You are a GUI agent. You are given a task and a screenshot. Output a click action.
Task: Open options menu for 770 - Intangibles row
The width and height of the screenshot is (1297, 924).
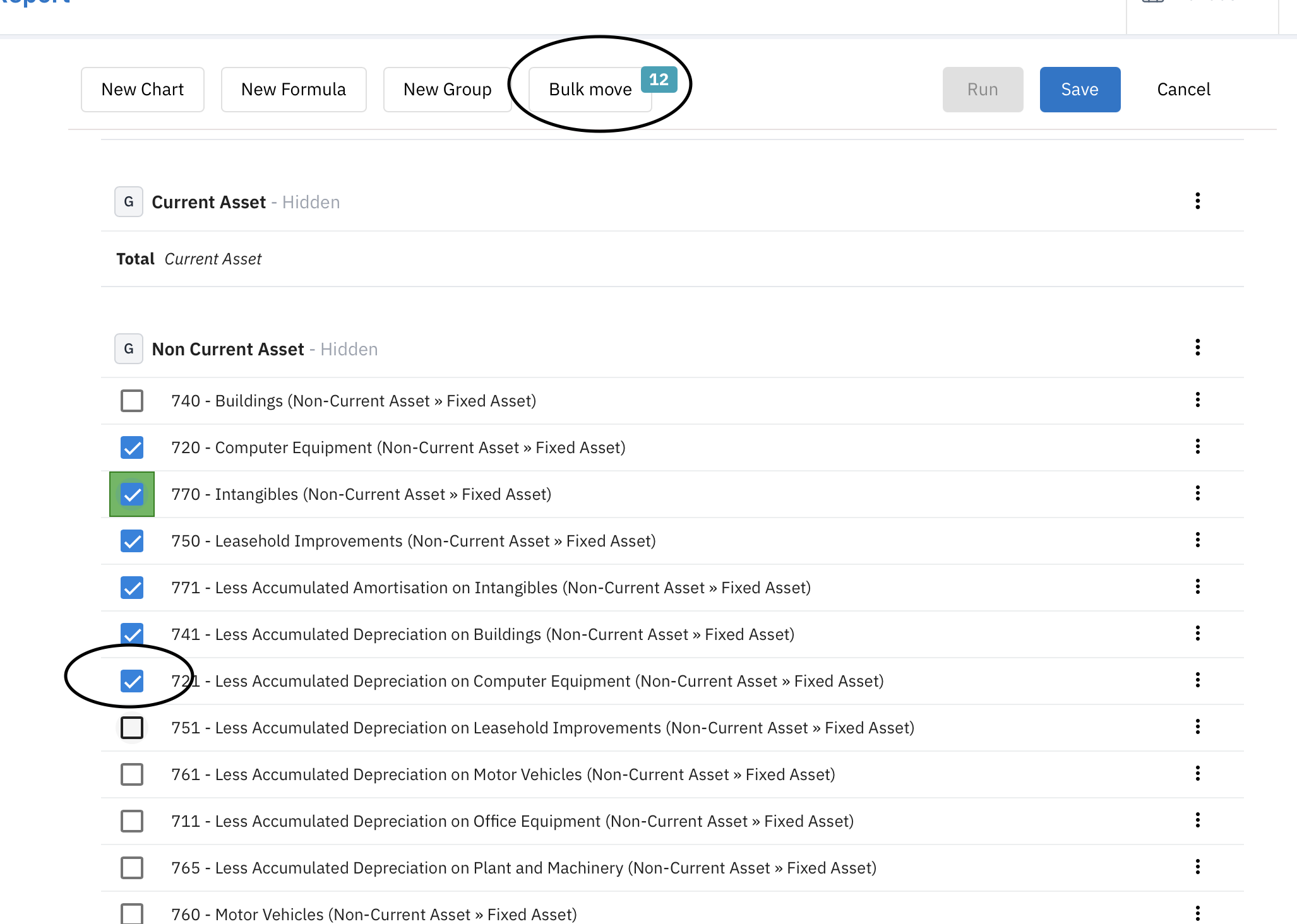coord(1197,494)
